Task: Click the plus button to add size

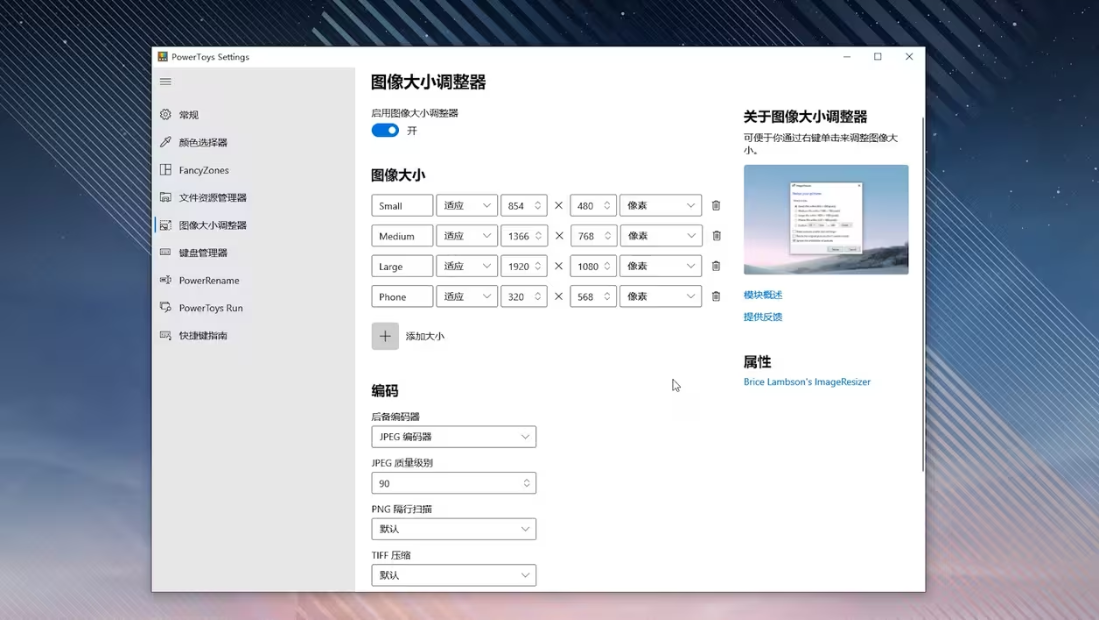Action: [x=385, y=336]
